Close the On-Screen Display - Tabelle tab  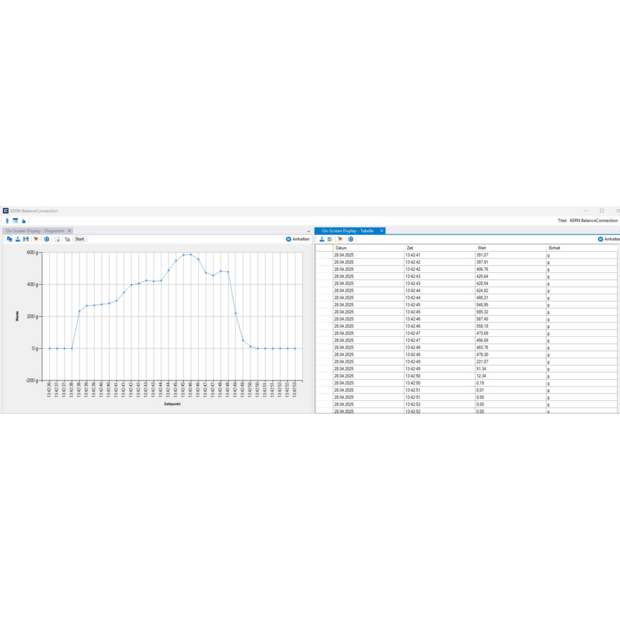[x=382, y=230]
